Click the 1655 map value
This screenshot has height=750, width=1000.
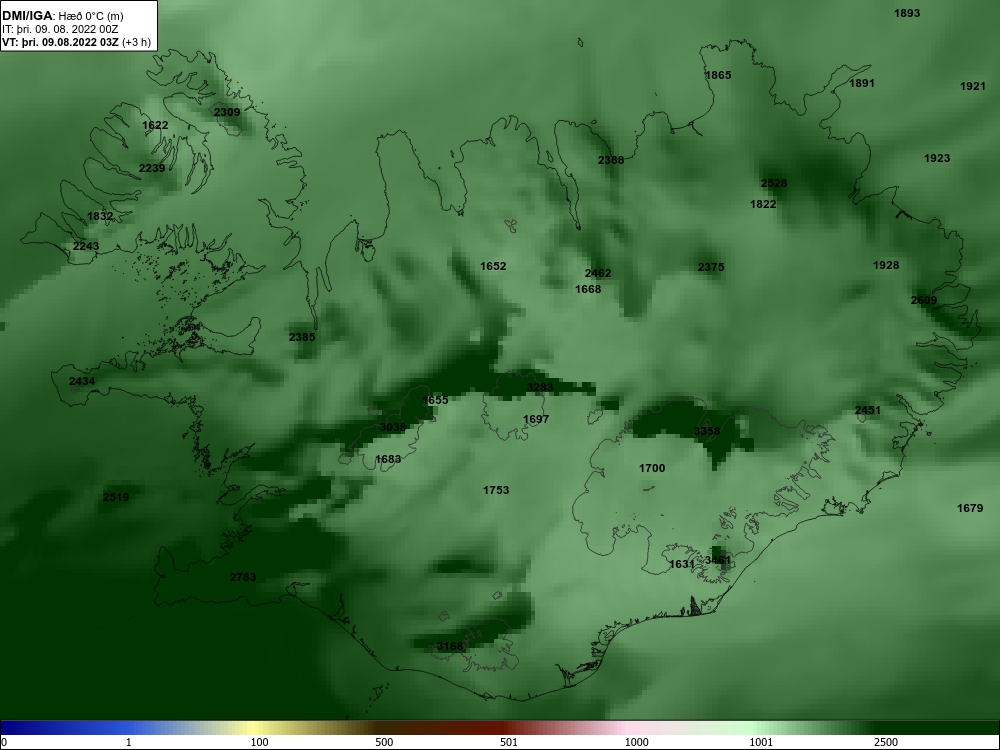click(435, 400)
